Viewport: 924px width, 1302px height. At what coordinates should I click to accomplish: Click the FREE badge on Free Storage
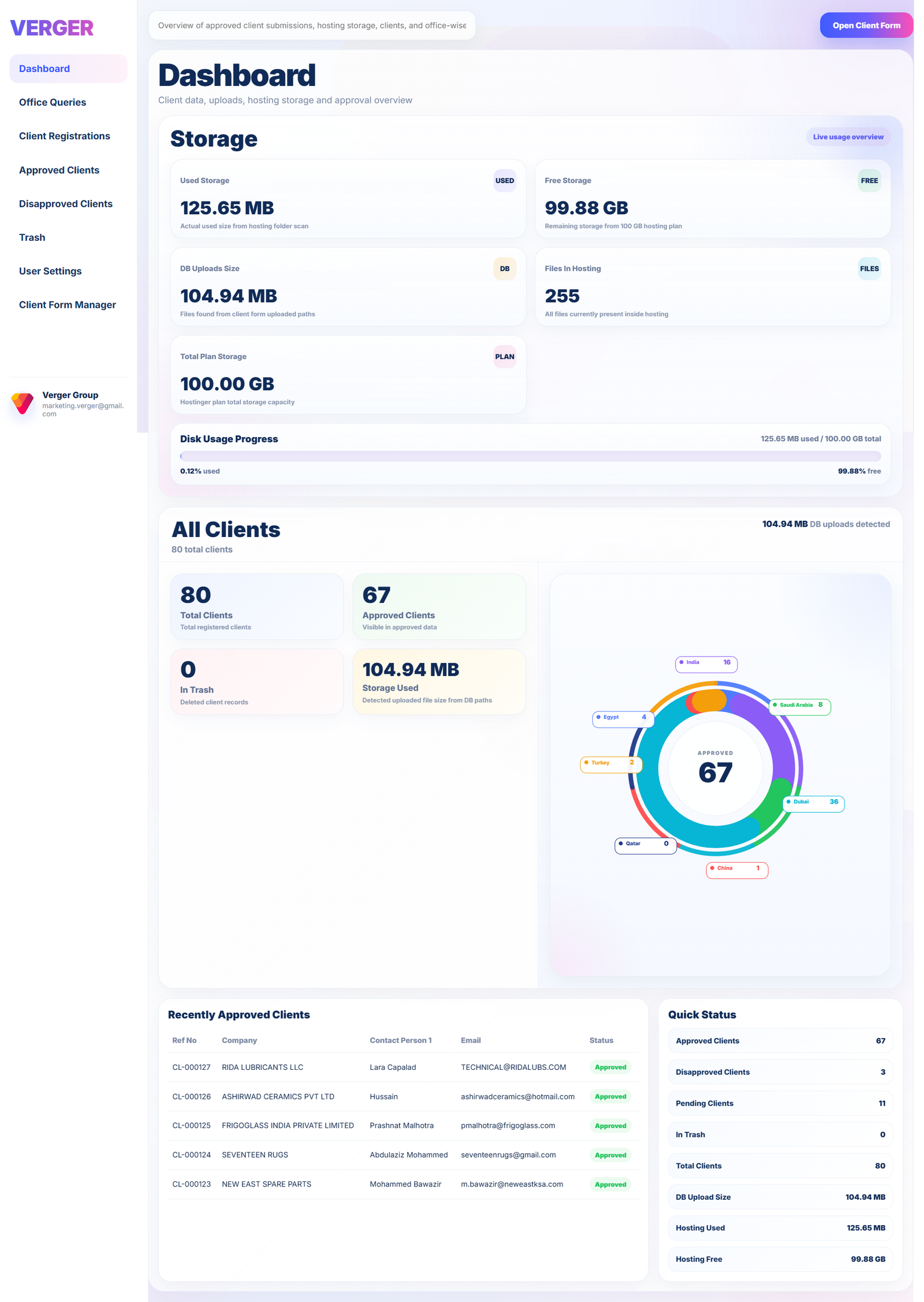(869, 181)
